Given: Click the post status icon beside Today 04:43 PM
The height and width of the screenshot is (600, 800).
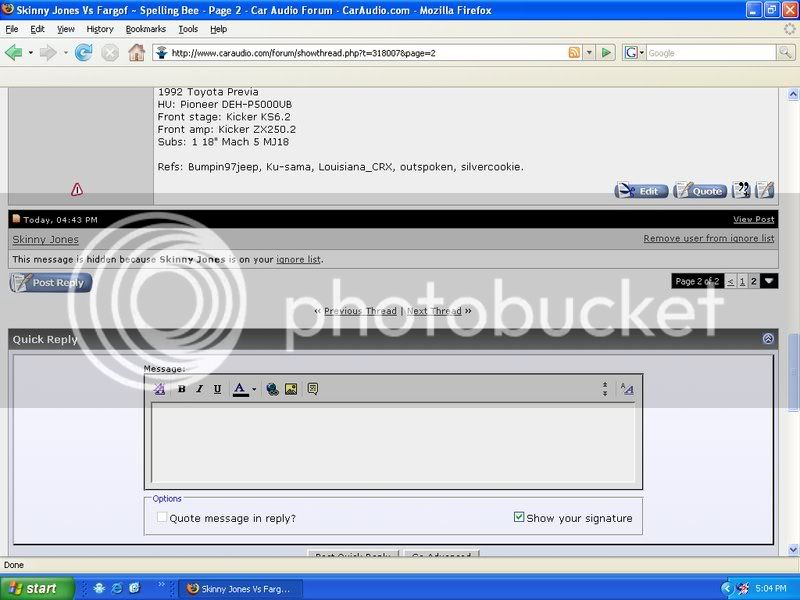Looking at the screenshot, I should (16, 219).
